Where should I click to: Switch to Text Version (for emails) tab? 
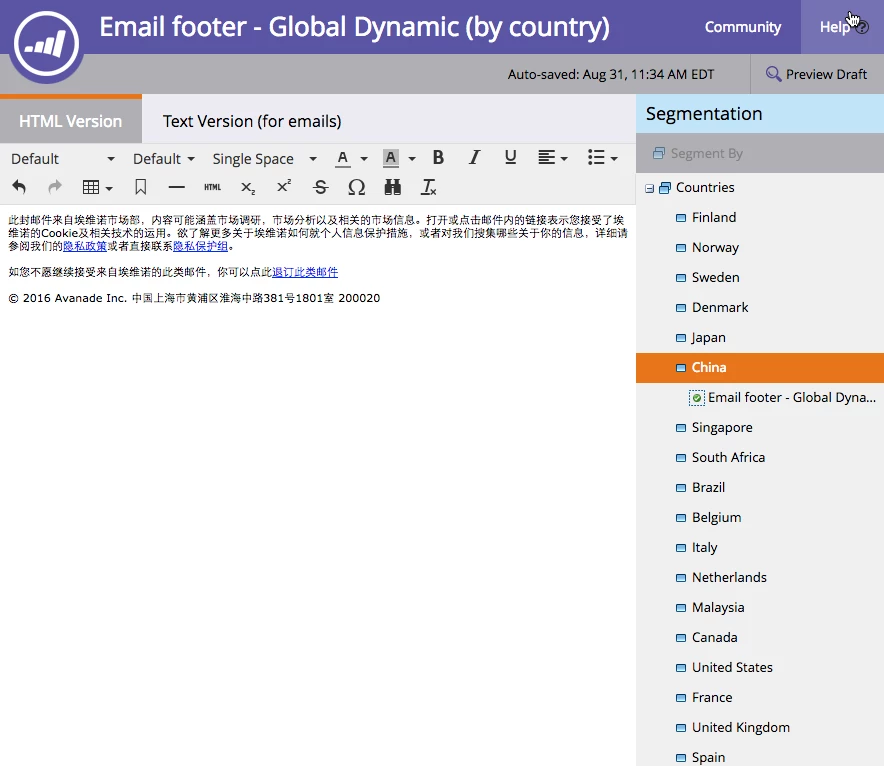252,121
